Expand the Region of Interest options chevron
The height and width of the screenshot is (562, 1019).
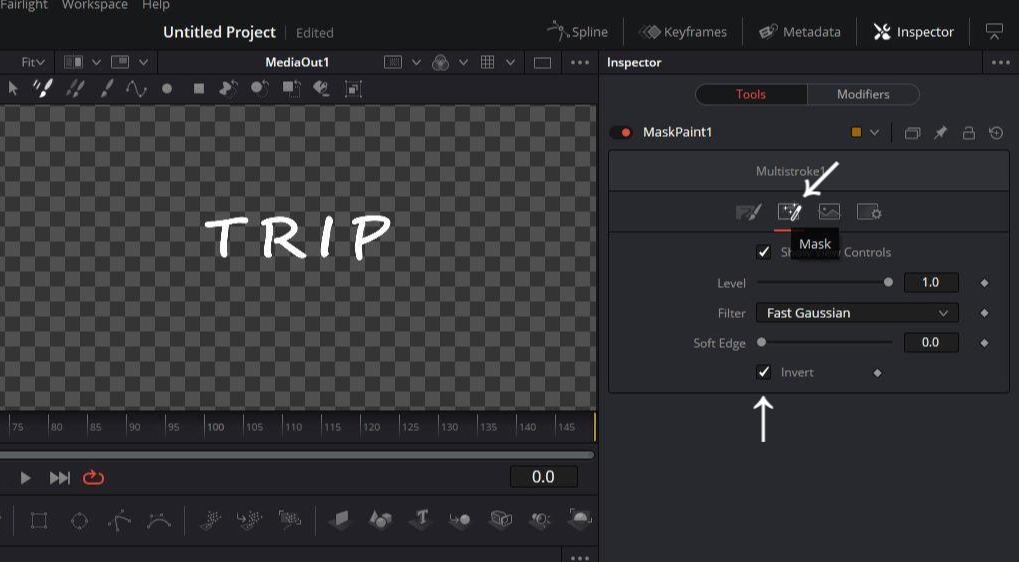tap(417, 62)
